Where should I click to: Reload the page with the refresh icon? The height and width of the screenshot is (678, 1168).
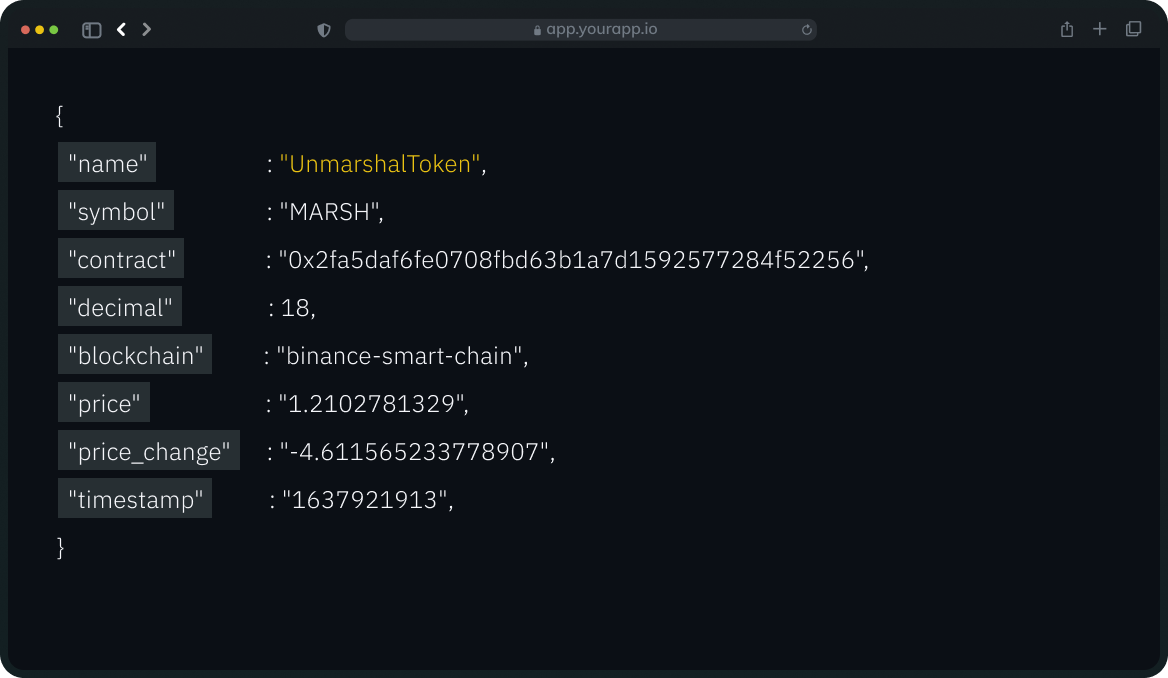pos(807,30)
